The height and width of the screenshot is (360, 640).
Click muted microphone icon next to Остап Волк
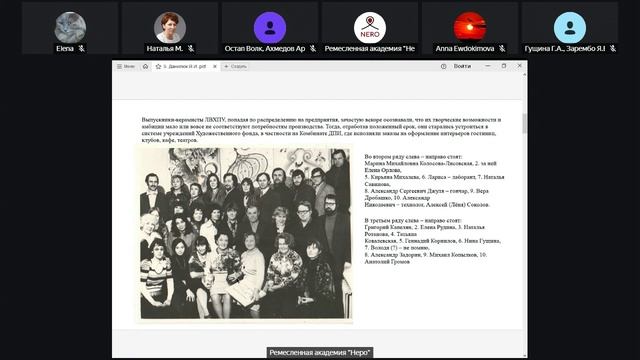pyautogui.click(x=313, y=49)
